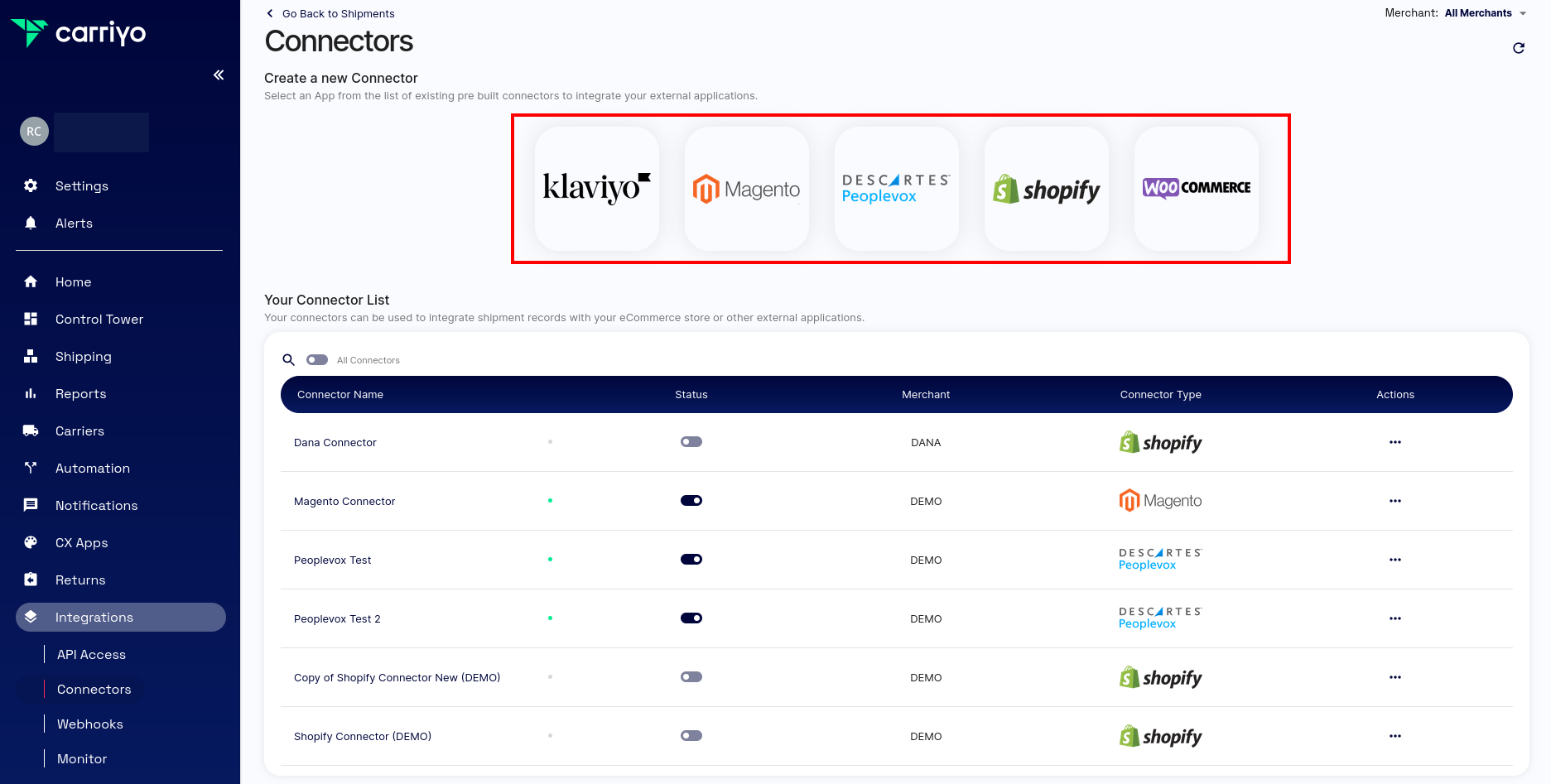This screenshot has height=784, width=1551.
Task: Click the Notifications message icon
Action: (x=31, y=505)
